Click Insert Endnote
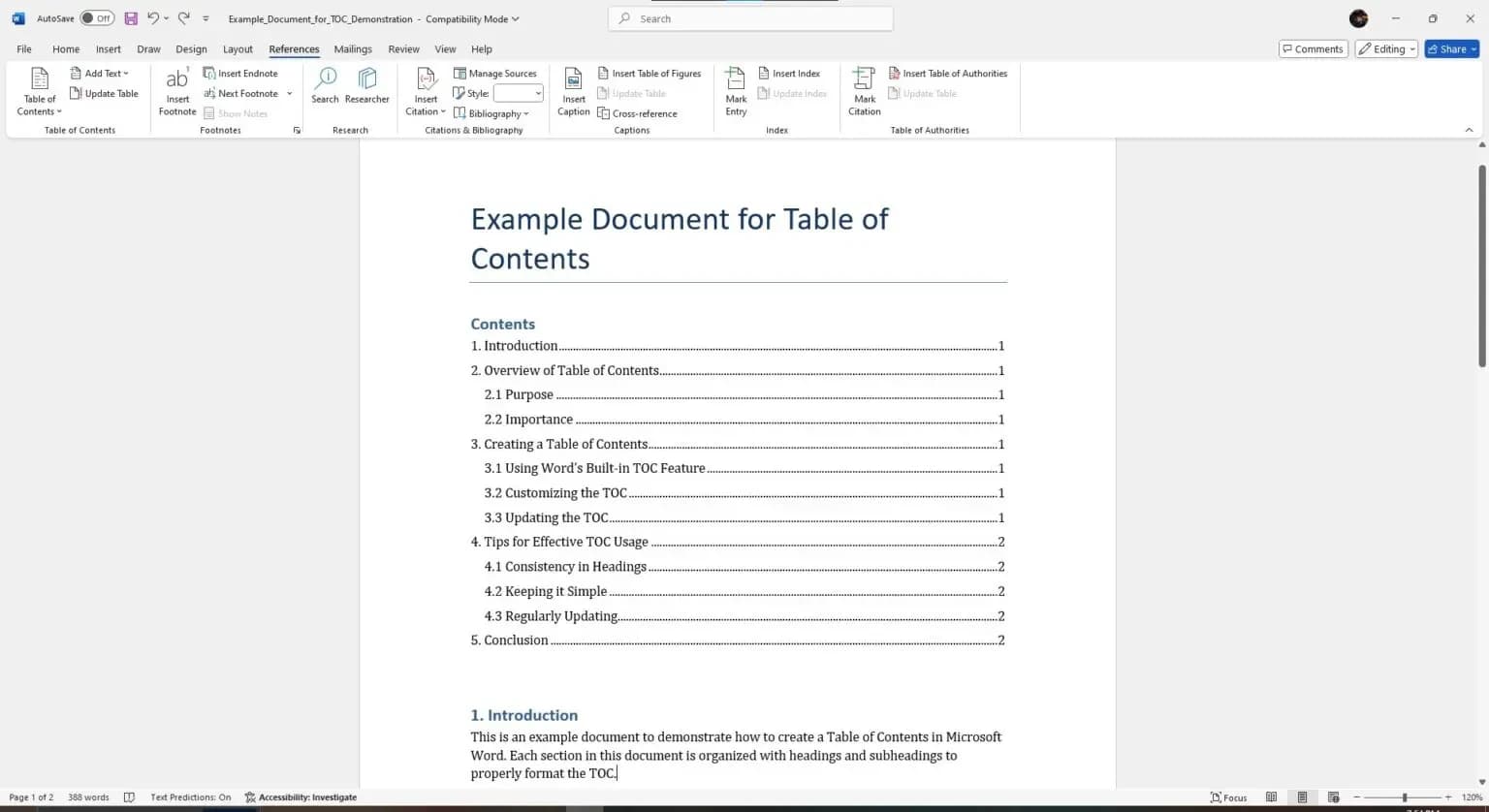The width and height of the screenshot is (1489, 812). [x=240, y=74]
